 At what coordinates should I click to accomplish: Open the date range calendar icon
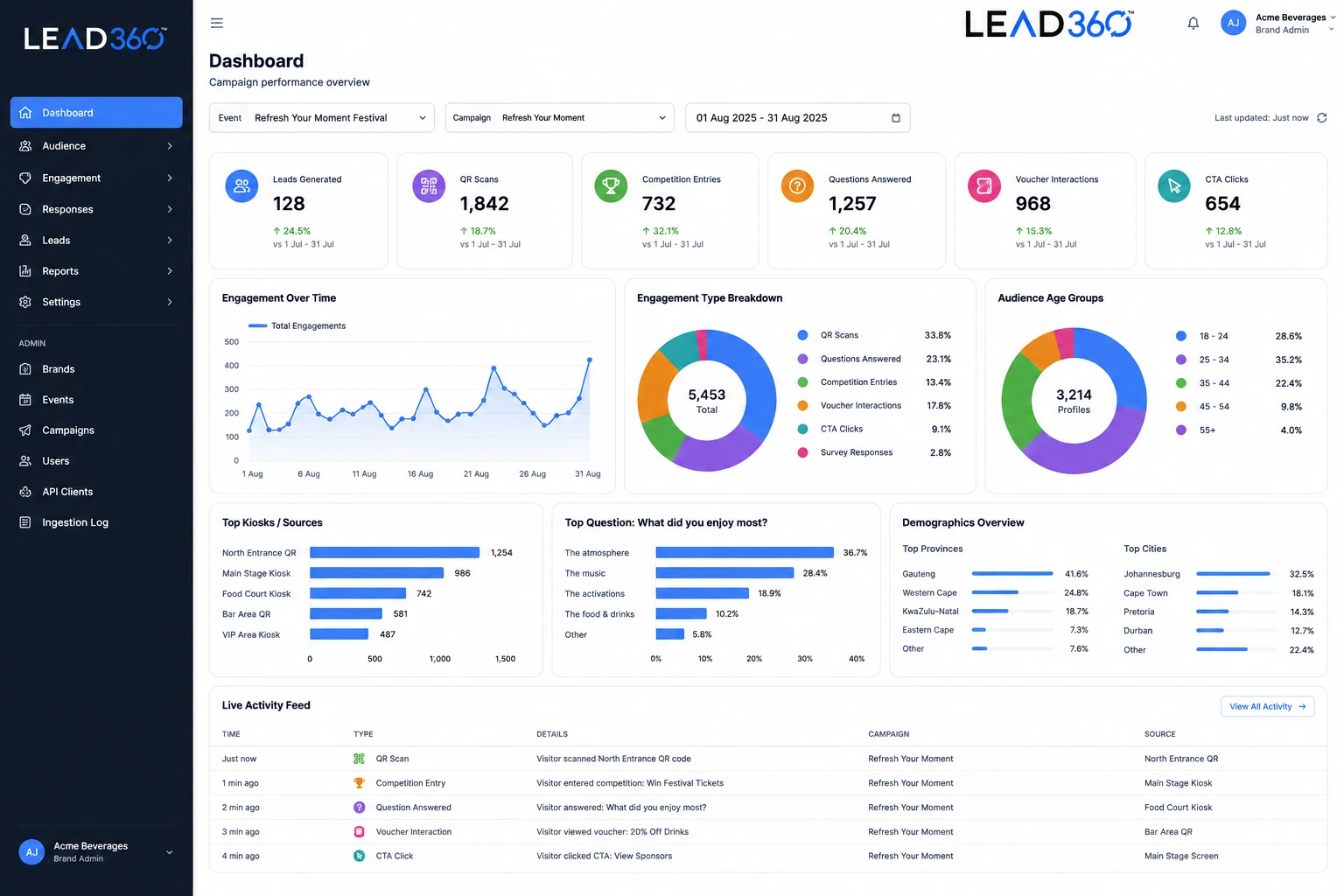pyautogui.click(x=895, y=118)
